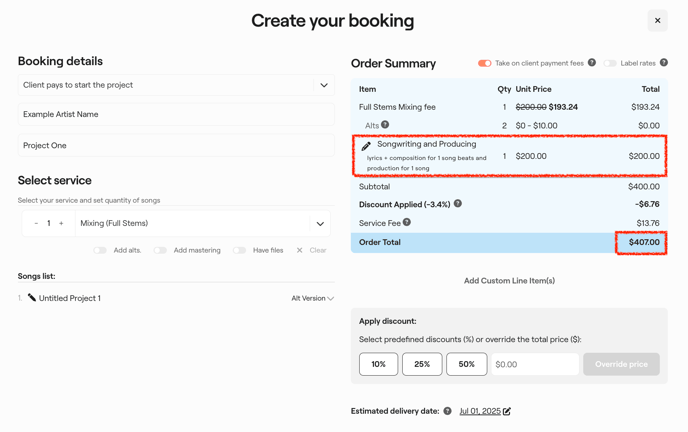The image size is (688, 432).
Task: Toggle Take on client payment fees
Action: [x=484, y=63]
